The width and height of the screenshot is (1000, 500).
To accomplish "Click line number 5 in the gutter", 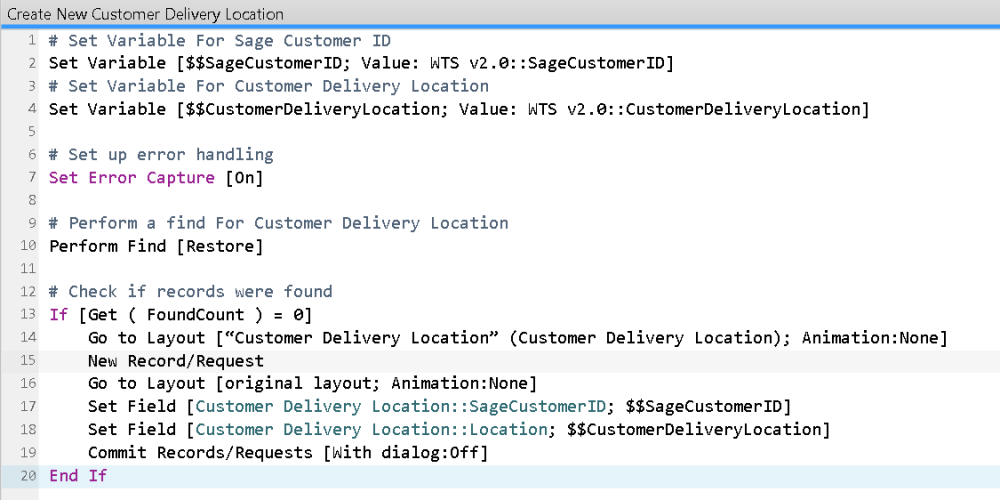I will click(x=33, y=132).
